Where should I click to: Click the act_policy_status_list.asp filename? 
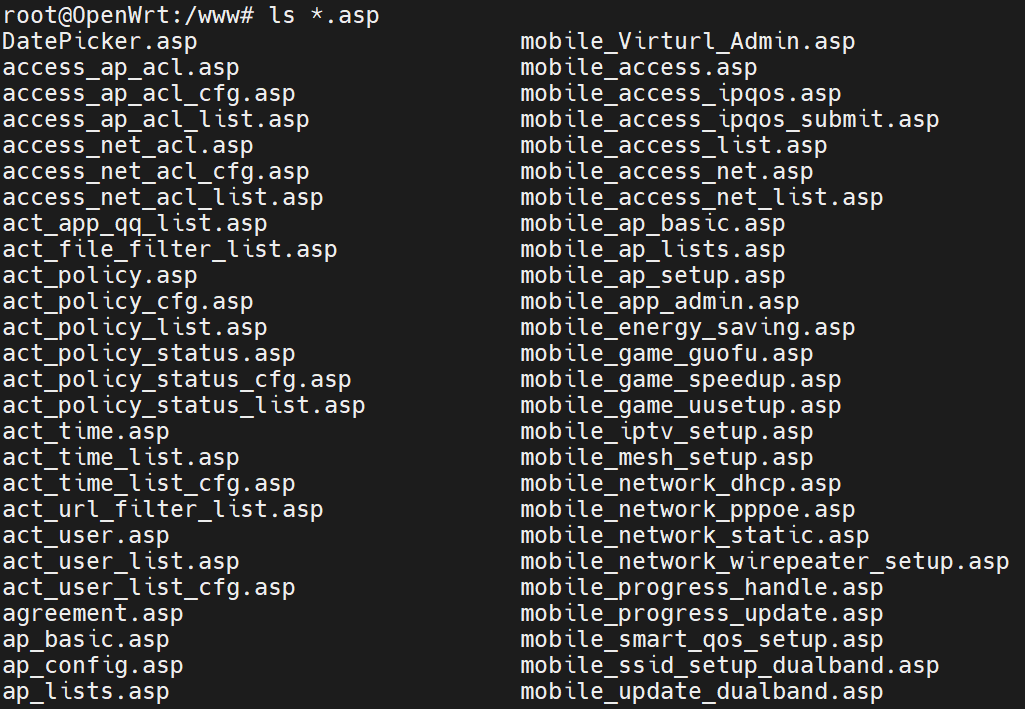click(184, 406)
